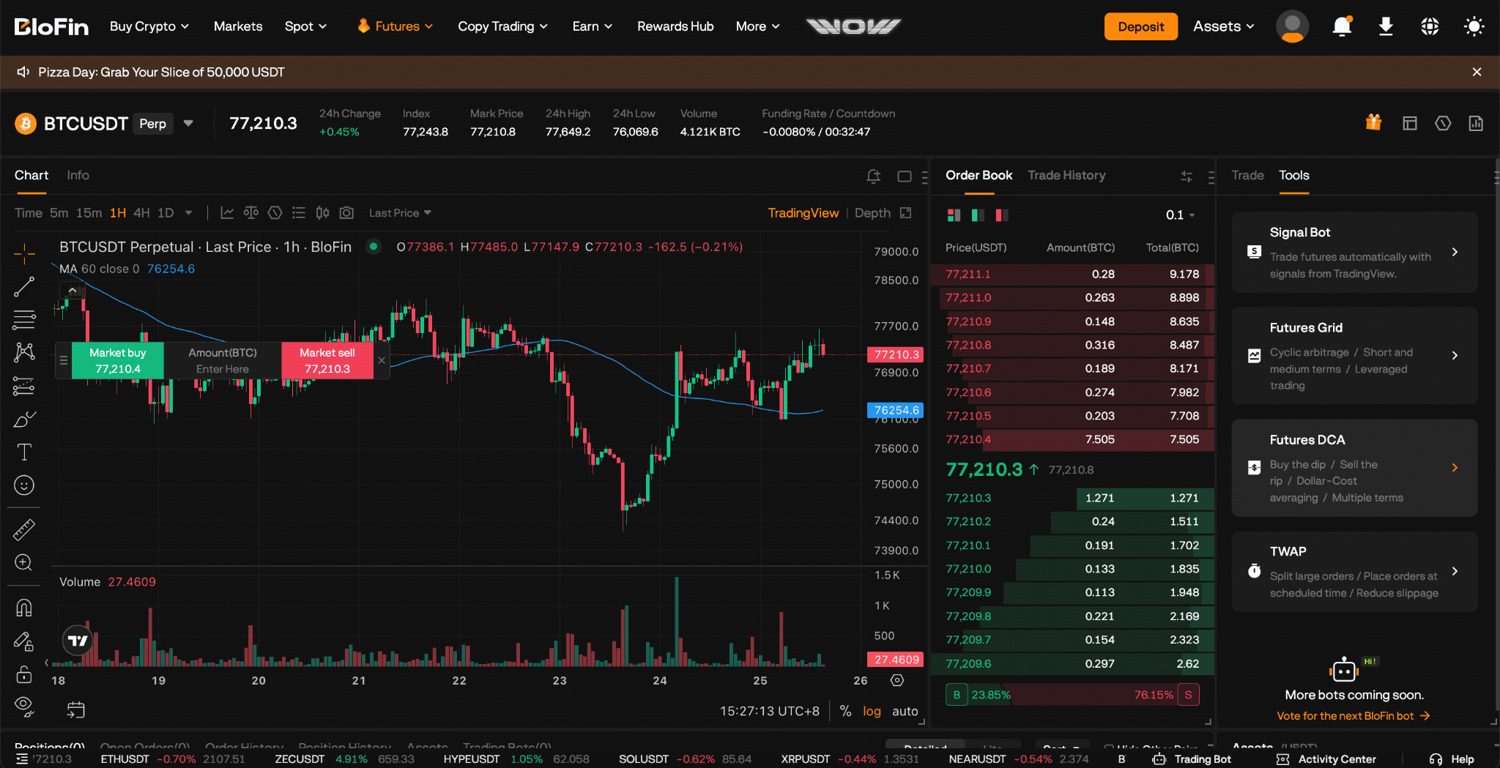Toggle logarithmic price scale
Screen dimensions: 1500x768
point(872,711)
